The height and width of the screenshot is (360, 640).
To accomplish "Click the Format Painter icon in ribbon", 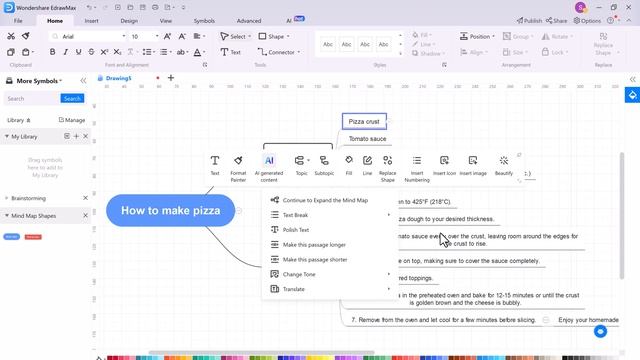I will pos(26,36).
